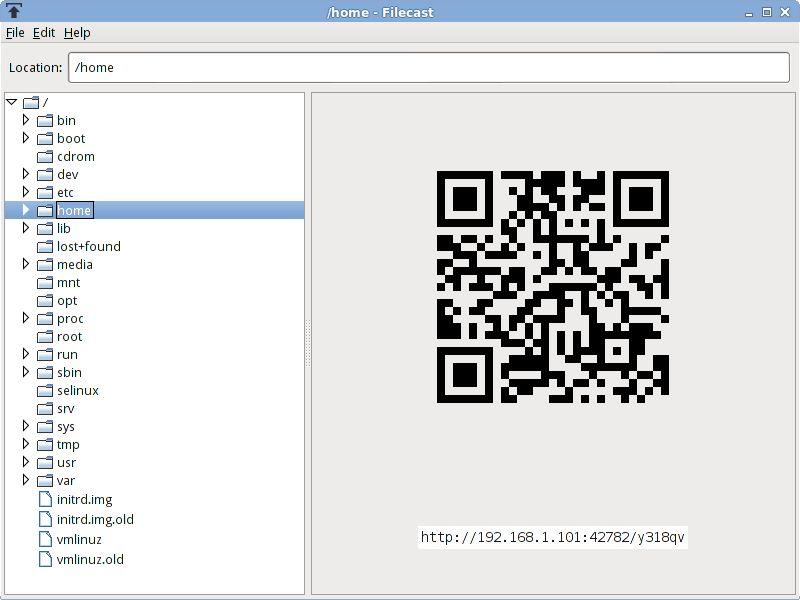Click the sbin folder icon

pyautogui.click(x=45, y=372)
